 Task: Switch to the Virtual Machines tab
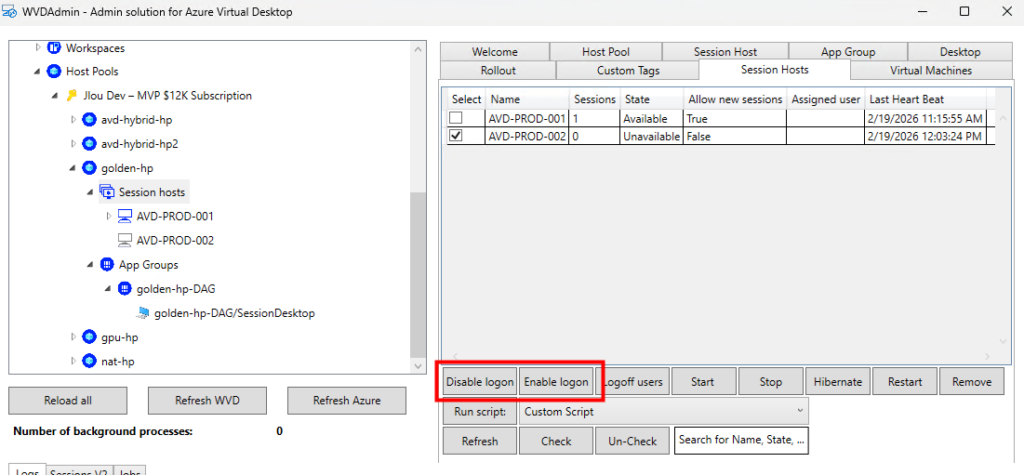(930, 70)
